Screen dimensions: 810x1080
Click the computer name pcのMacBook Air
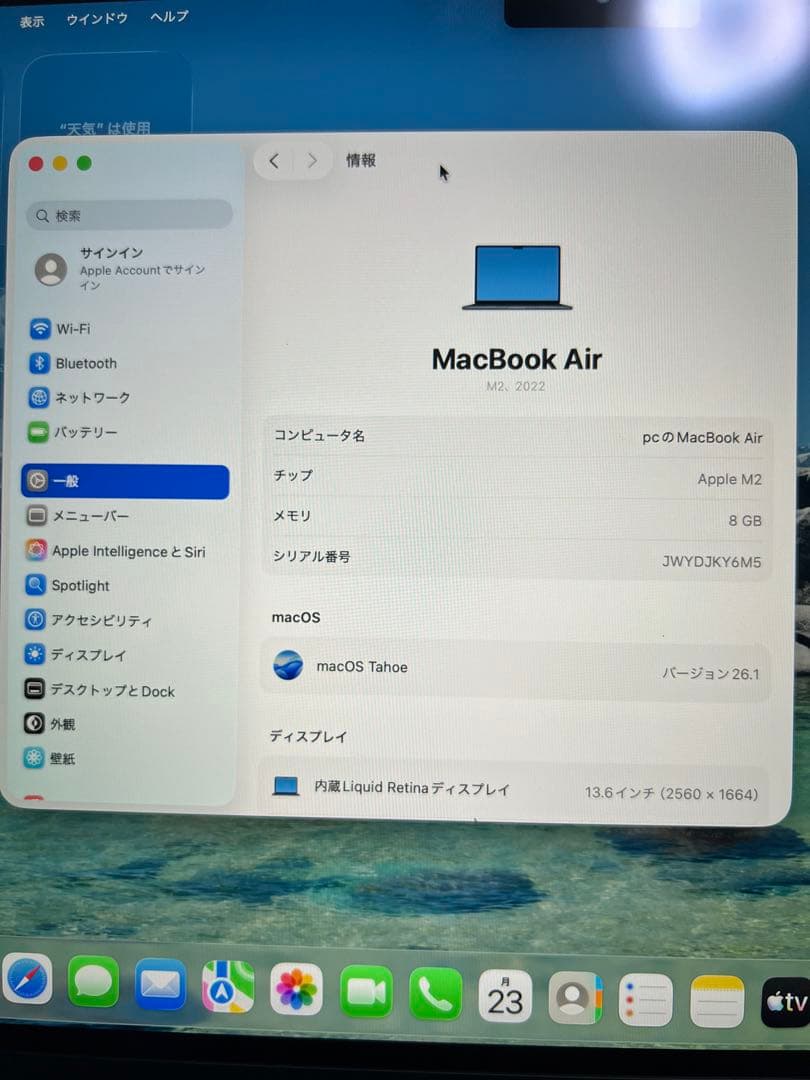702,438
